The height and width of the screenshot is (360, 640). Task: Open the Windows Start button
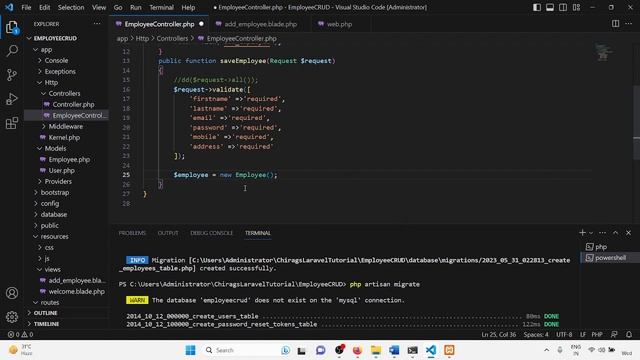[x=190, y=350]
